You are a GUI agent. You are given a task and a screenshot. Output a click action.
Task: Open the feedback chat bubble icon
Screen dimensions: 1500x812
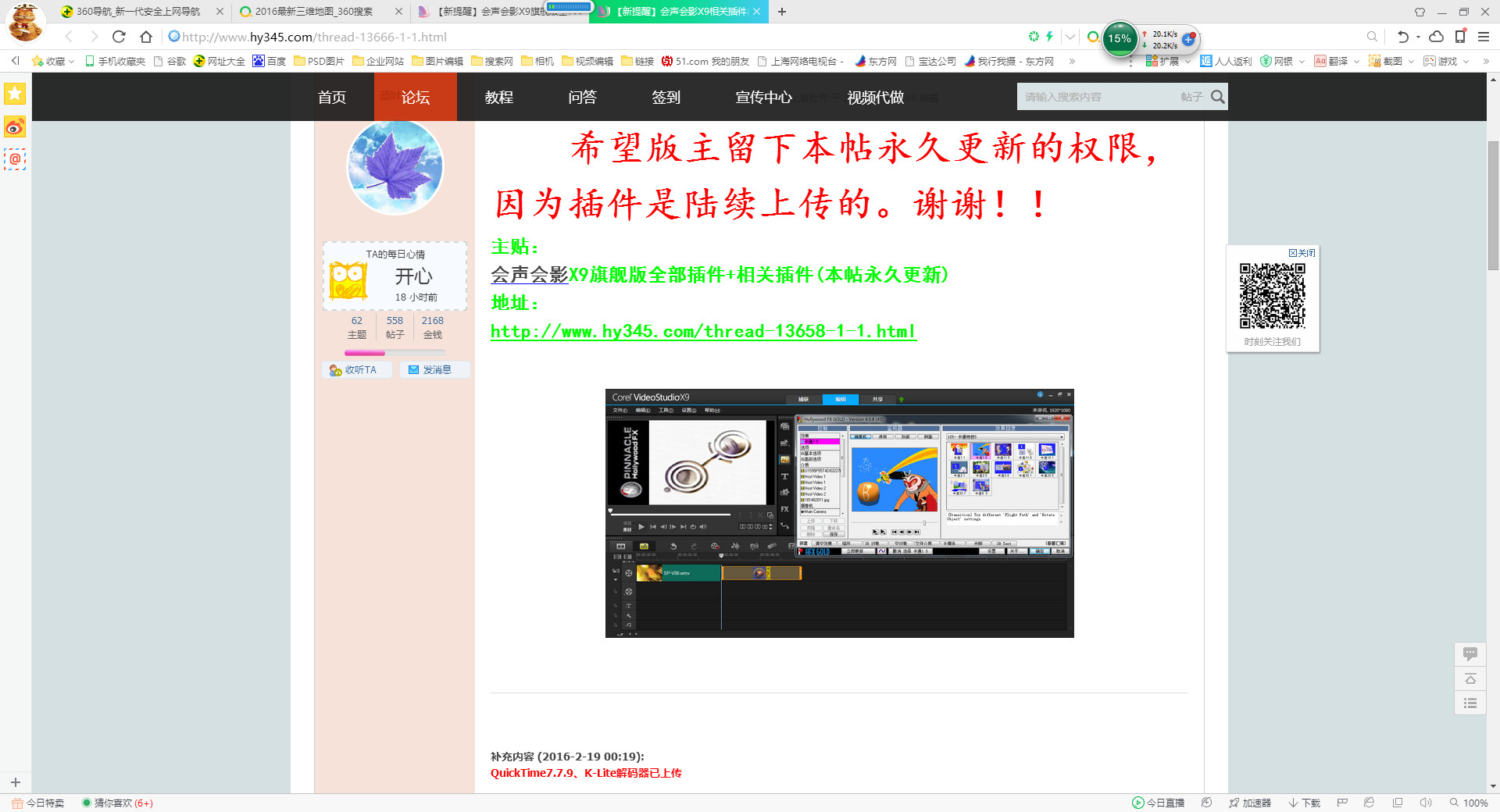point(1470,654)
